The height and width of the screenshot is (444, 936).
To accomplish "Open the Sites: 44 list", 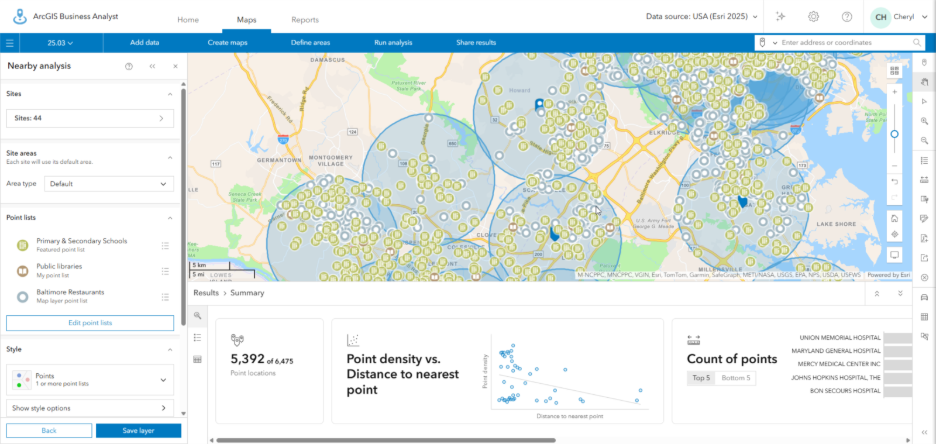I will click(x=90, y=118).
